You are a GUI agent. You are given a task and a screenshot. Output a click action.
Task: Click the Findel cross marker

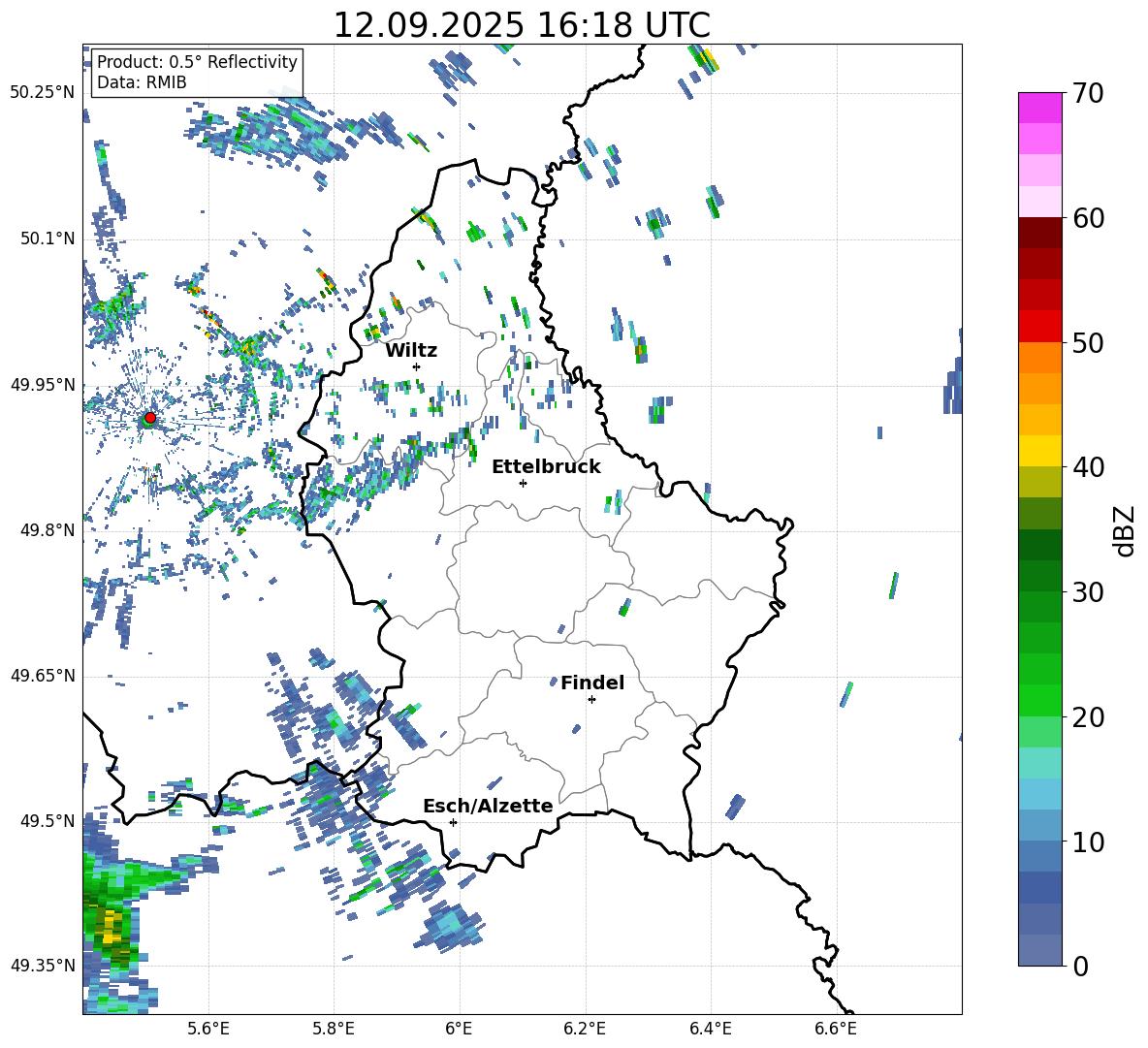click(591, 700)
